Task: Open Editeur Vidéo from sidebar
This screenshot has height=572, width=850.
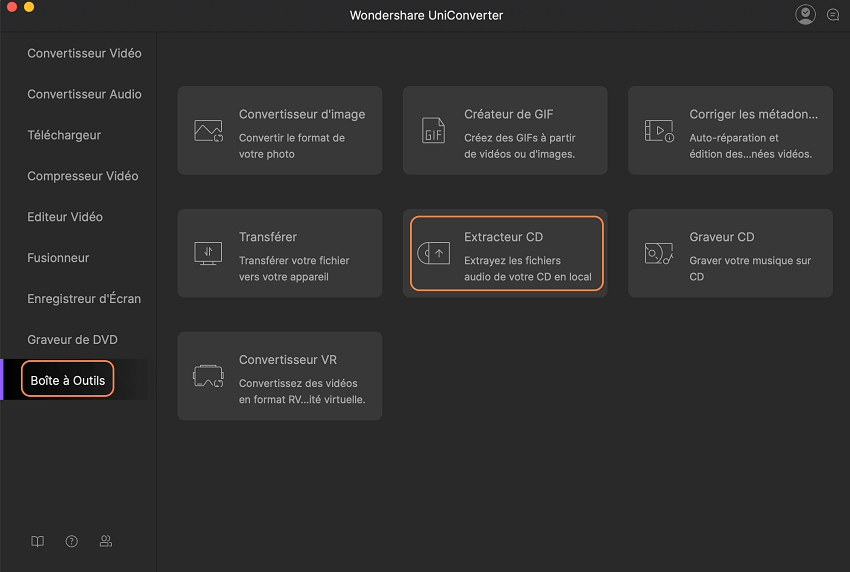Action: [x=65, y=217]
